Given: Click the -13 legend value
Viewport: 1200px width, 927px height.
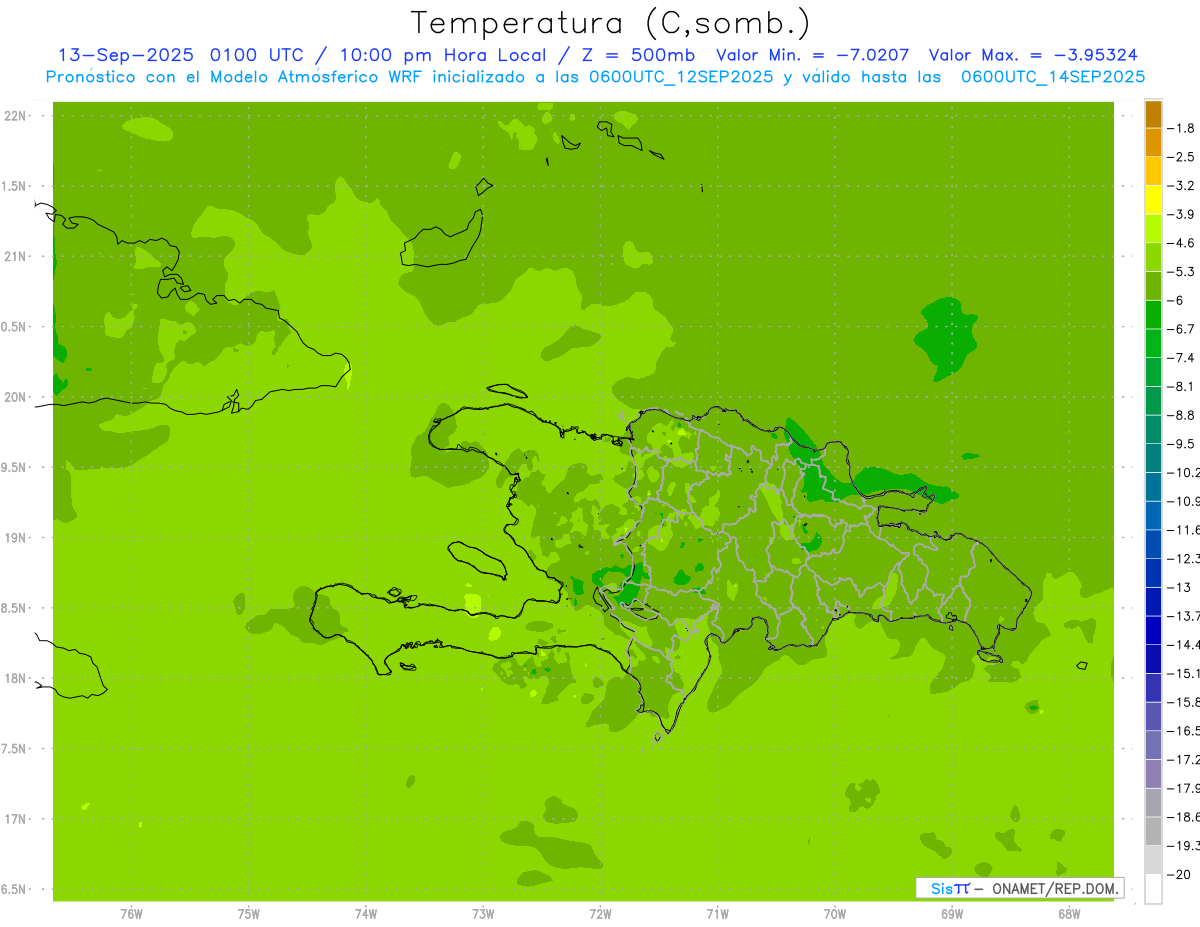Looking at the screenshot, I should pos(1180,587).
